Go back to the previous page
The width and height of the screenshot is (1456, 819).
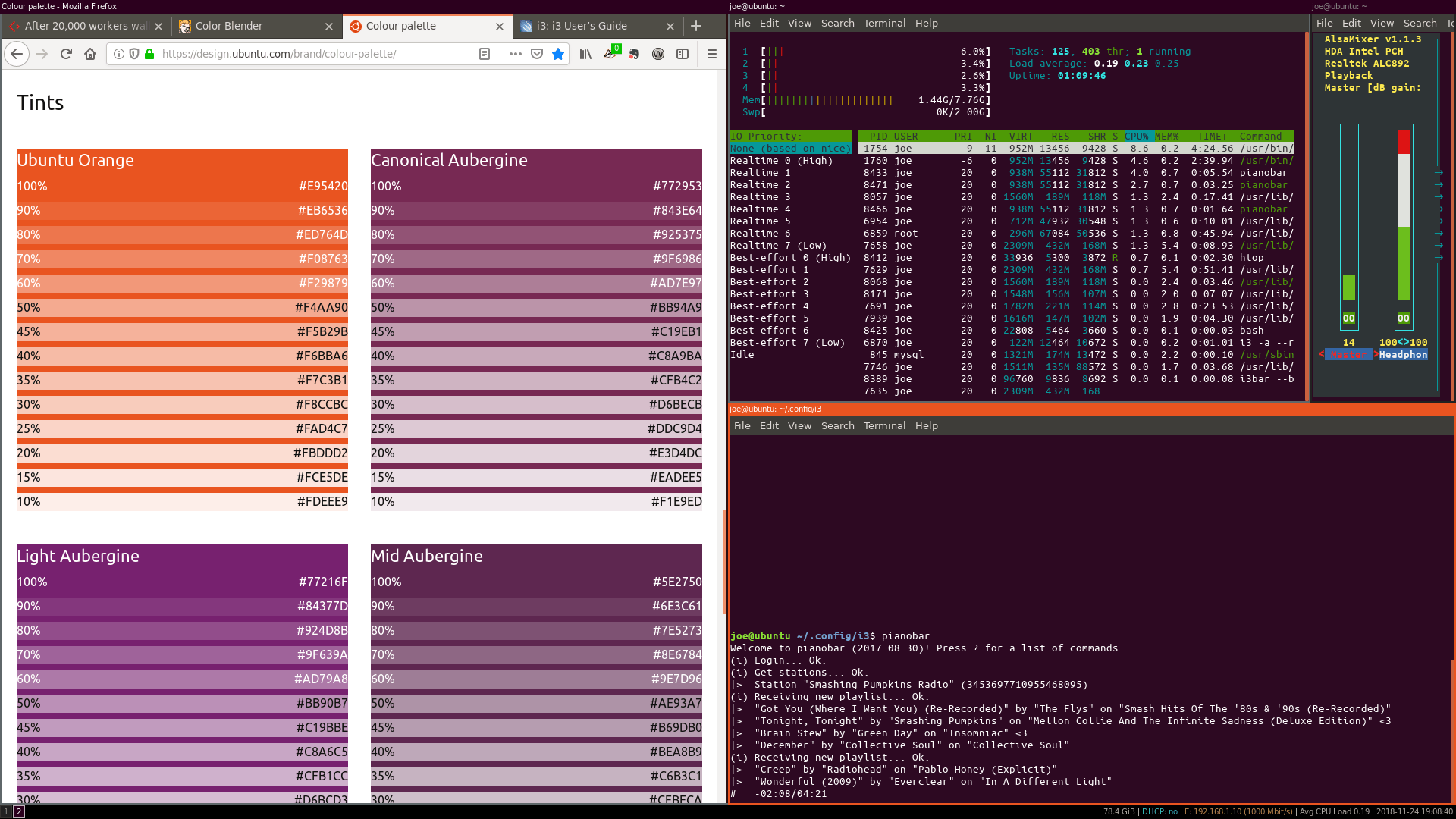pyautogui.click(x=17, y=54)
